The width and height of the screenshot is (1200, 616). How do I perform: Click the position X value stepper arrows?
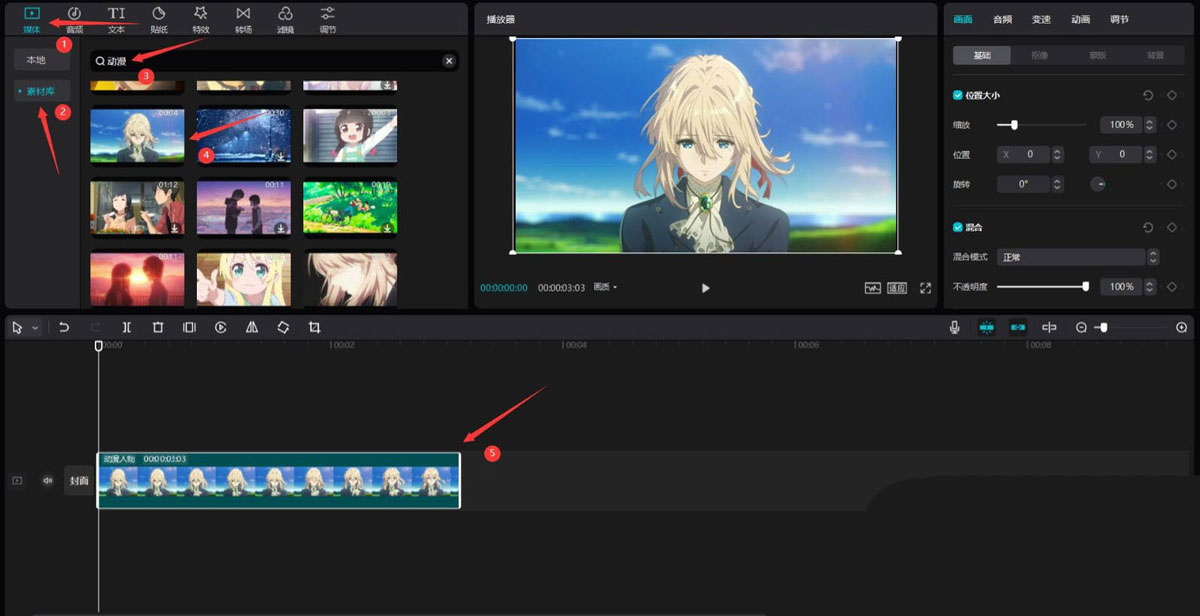pos(1058,155)
